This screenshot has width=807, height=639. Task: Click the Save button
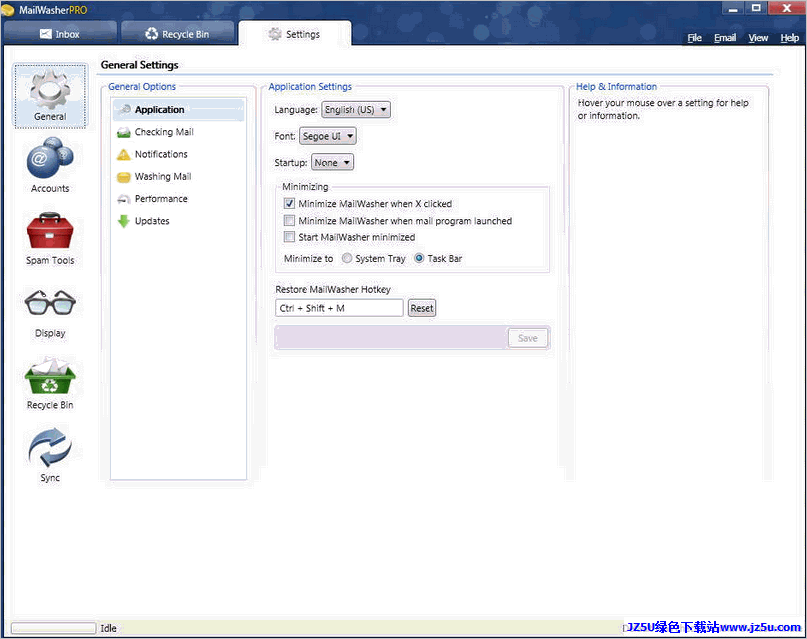(x=528, y=338)
